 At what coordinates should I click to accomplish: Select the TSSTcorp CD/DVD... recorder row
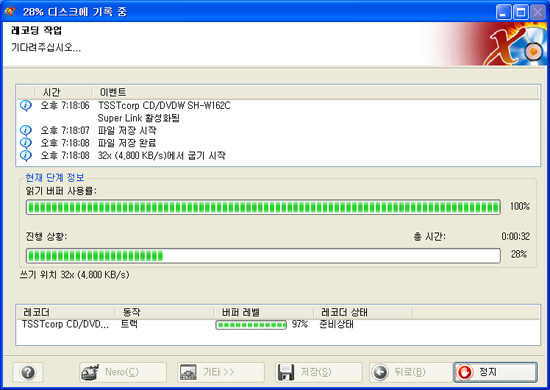pyautogui.click(x=278, y=324)
